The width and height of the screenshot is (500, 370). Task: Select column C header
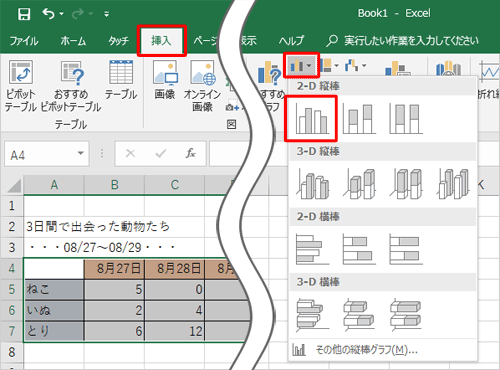[x=175, y=185]
